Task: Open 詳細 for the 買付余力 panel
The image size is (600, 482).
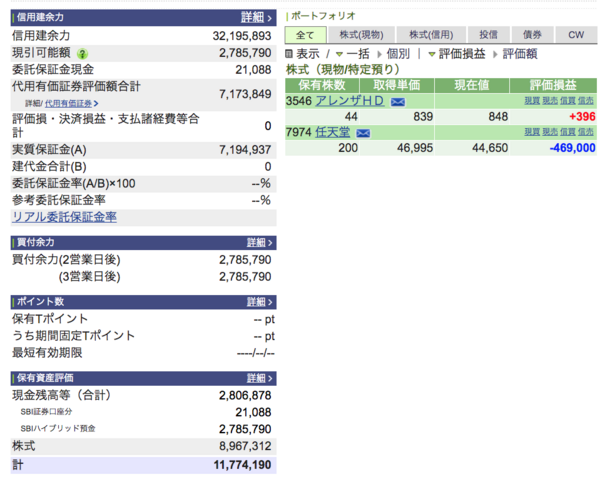Action: tap(259, 243)
